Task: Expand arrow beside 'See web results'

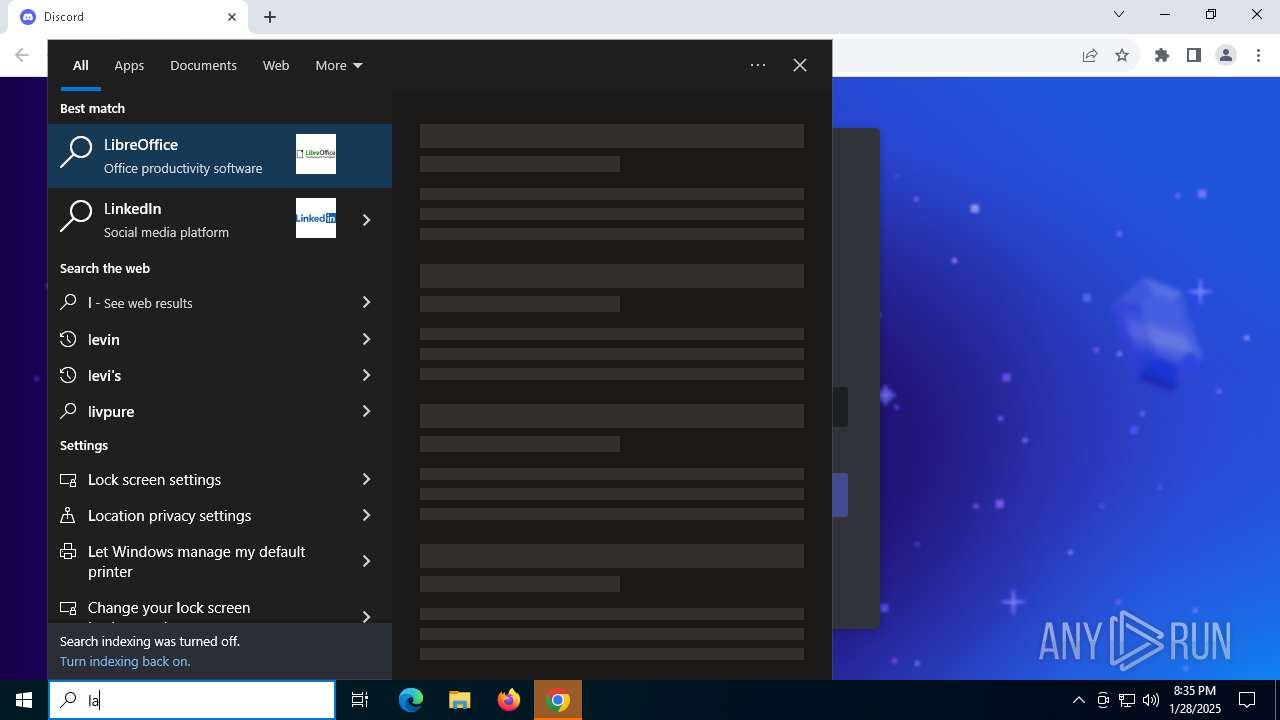Action: coord(366,302)
